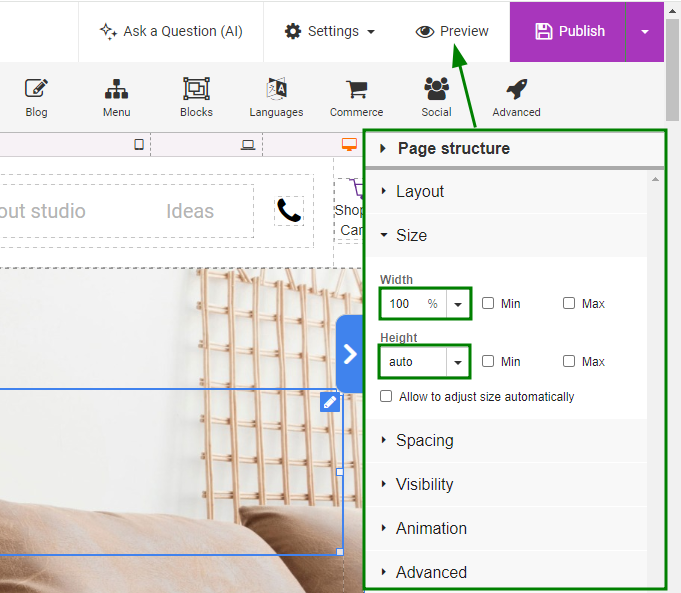
Task: Enable the Height Min checkbox
Action: [488, 361]
